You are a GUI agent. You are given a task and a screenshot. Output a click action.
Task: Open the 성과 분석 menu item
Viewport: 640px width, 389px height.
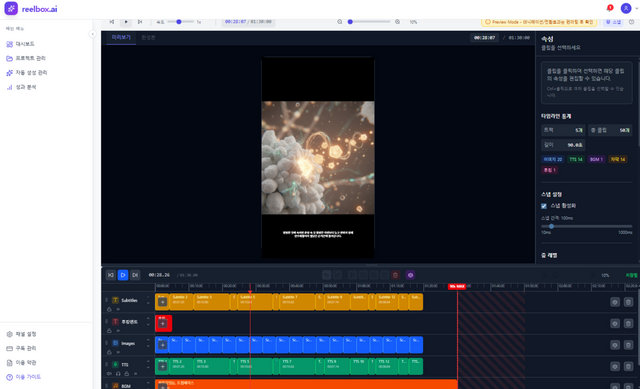tap(21, 87)
